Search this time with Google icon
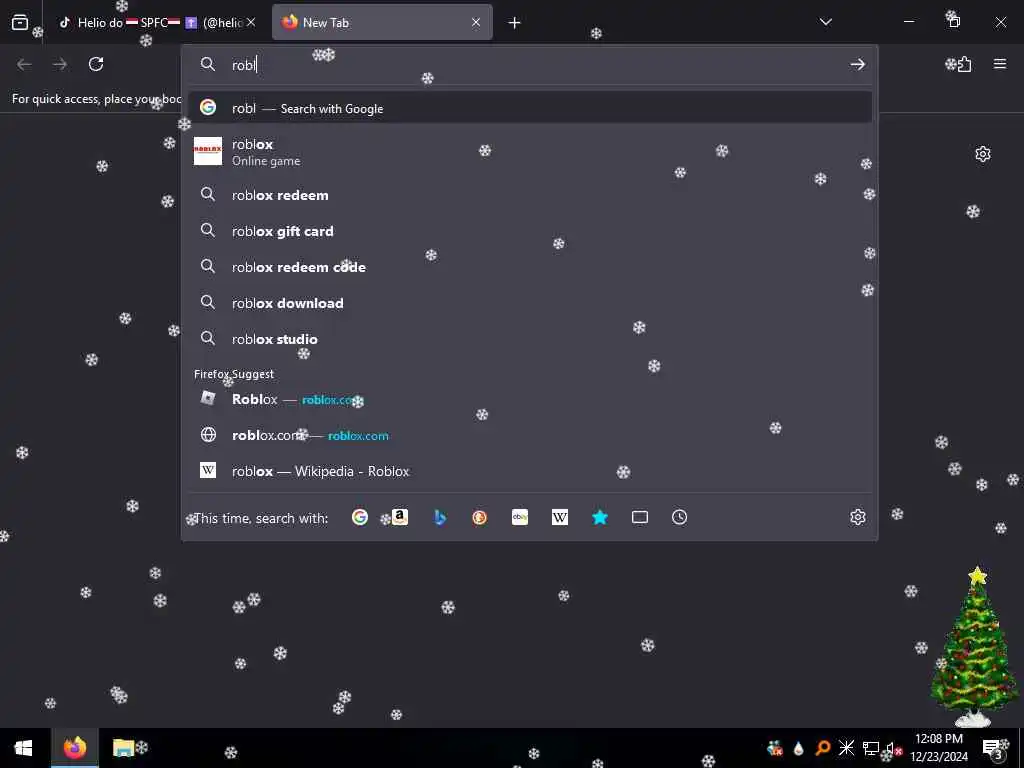Image resolution: width=1024 pixels, height=768 pixels. (x=360, y=517)
